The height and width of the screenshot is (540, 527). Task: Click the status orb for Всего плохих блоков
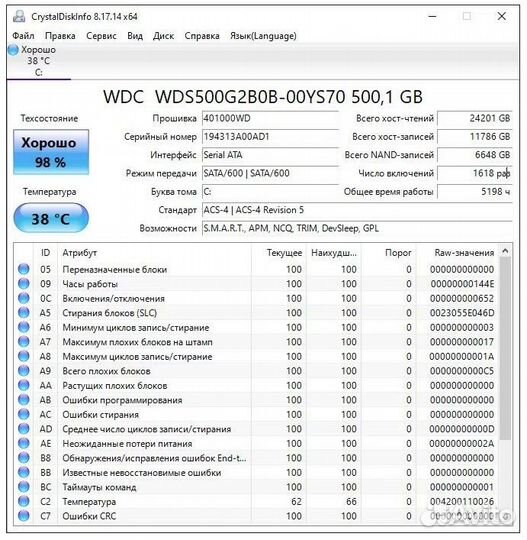pos(24,371)
